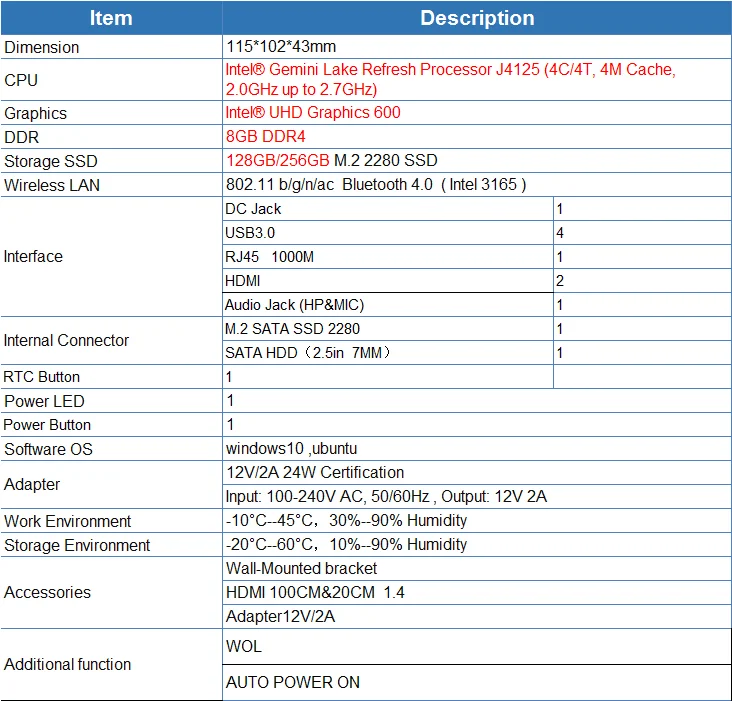Viewport: 732px width, 701px height.
Task: Click the 'Item' column header
Action: click(x=111, y=18)
